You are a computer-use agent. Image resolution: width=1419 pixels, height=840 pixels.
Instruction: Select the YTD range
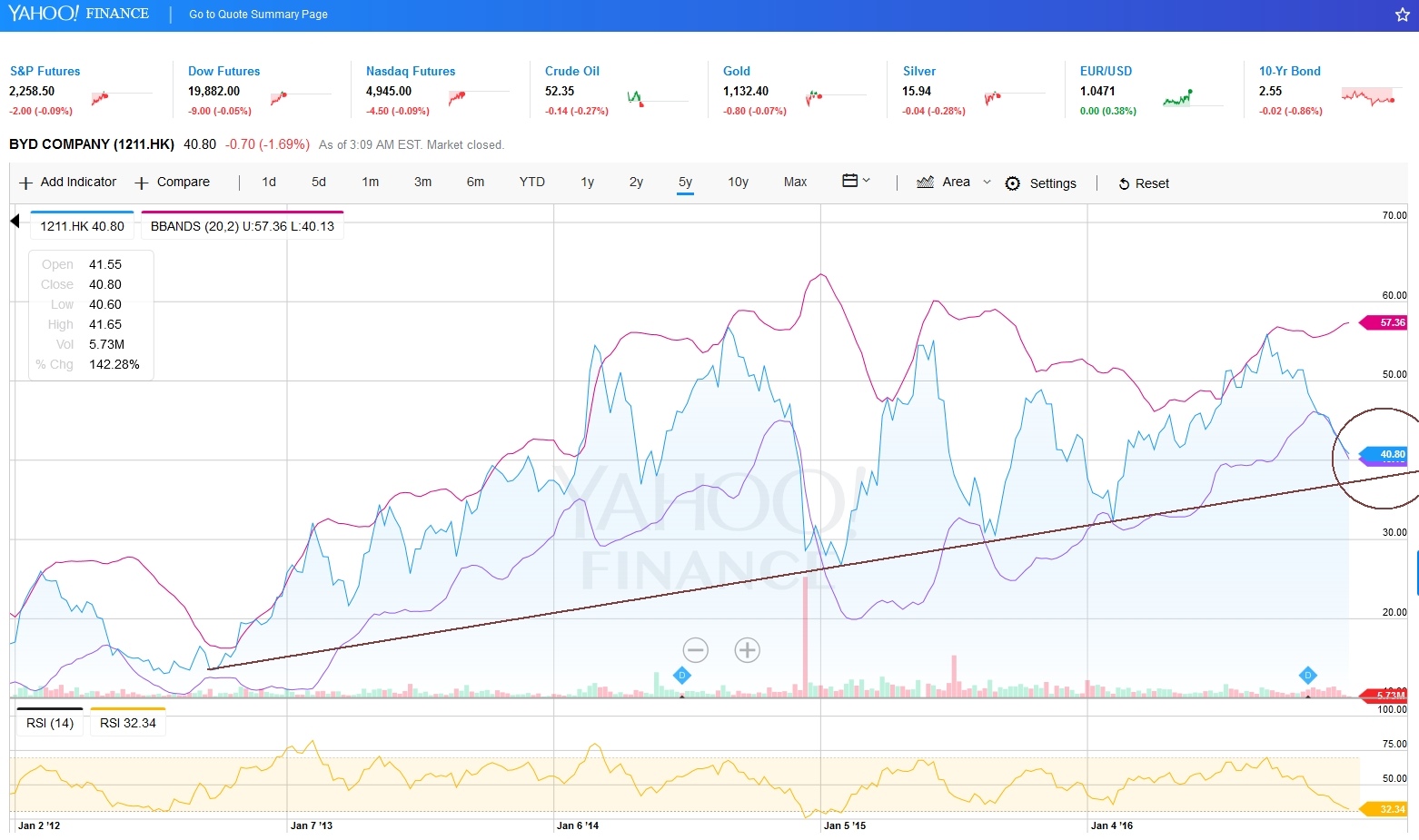(532, 182)
